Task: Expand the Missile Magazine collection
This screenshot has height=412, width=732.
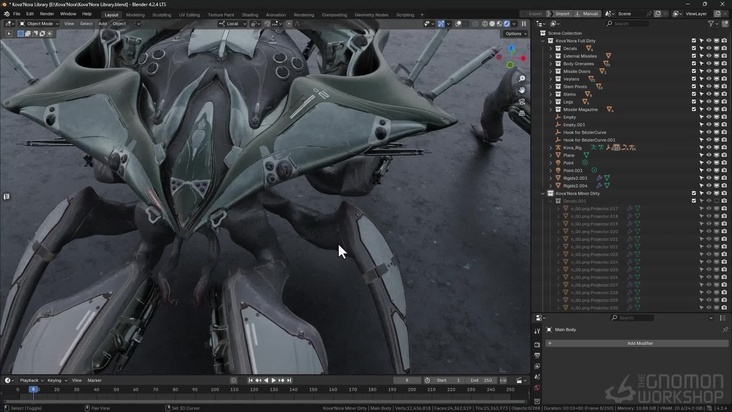Action: click(x=550, y=109)
